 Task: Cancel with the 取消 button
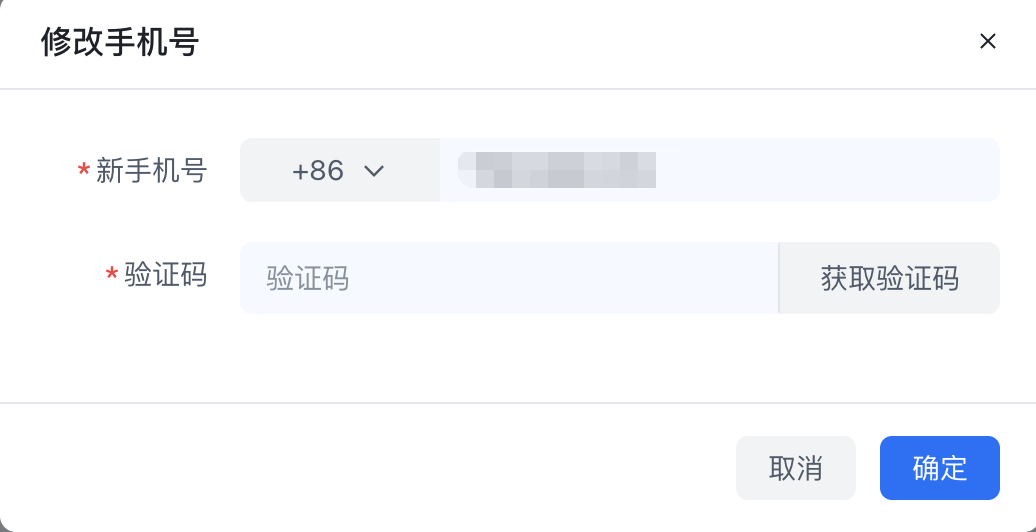click(x=795, y=468)
